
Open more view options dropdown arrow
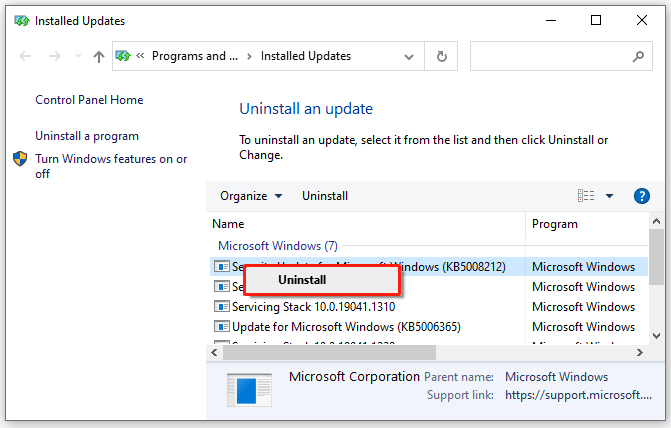pos(609,196)
